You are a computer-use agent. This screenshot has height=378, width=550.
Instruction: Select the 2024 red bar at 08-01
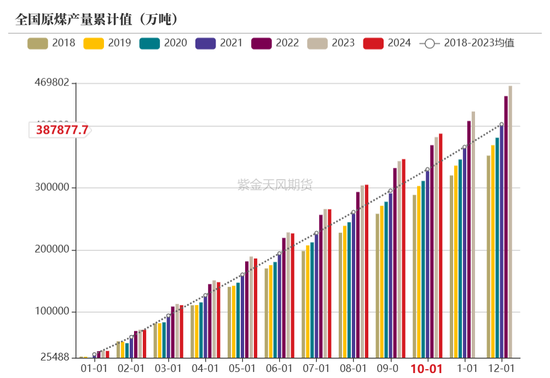(x=367, y=271)
